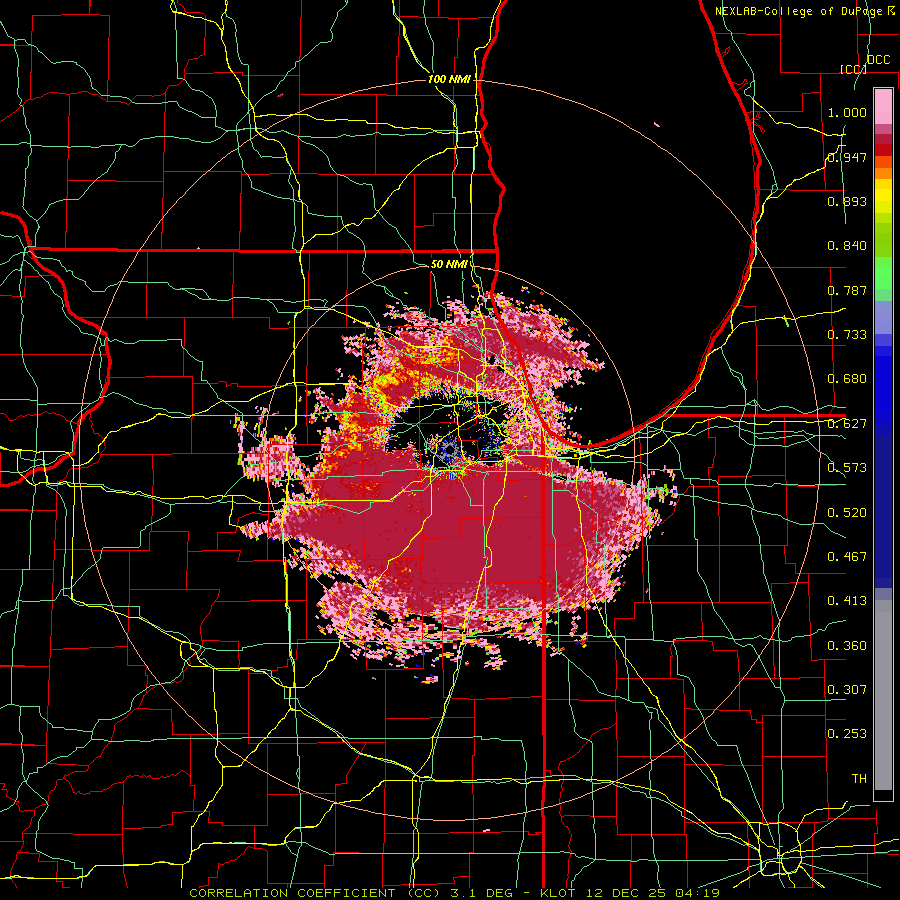This screenshot has height=900, width=900.
Task: Select the 0.733 color scale value
Action: (847, 335)
